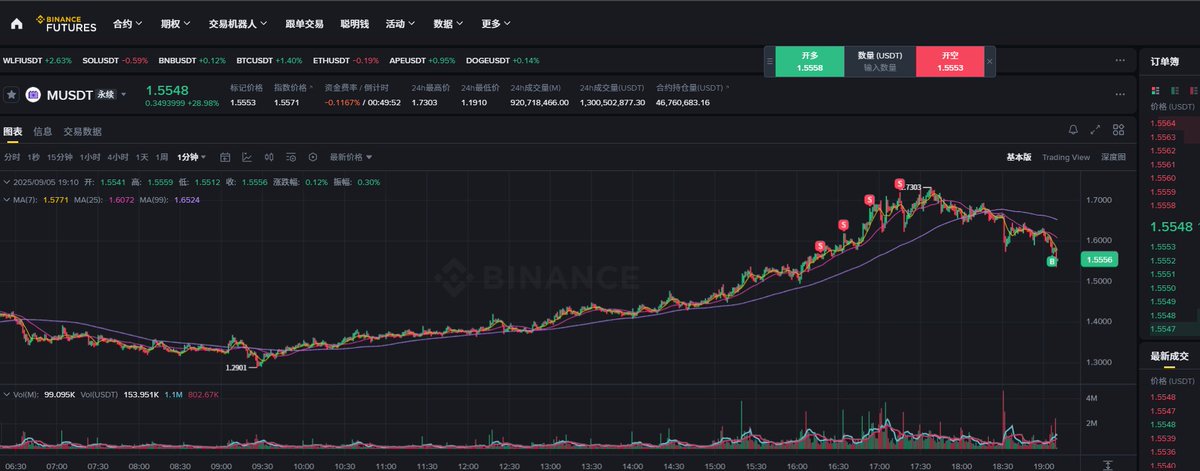The width and height of the screenshot is (1200, 471).
Task: Click the 1.5548 mid price in order book
Action: click(1171, 226)
